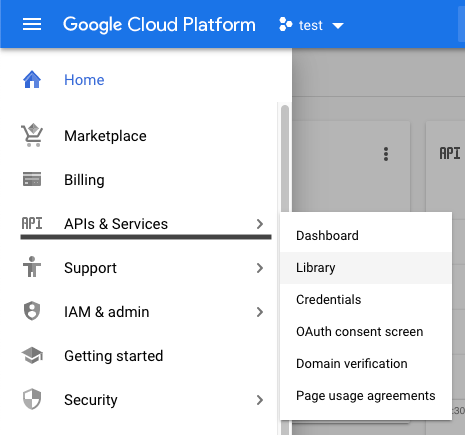Screen dimensions: 465x435
Task: Expand the Security submenu chevron
Action: [260, 400]
